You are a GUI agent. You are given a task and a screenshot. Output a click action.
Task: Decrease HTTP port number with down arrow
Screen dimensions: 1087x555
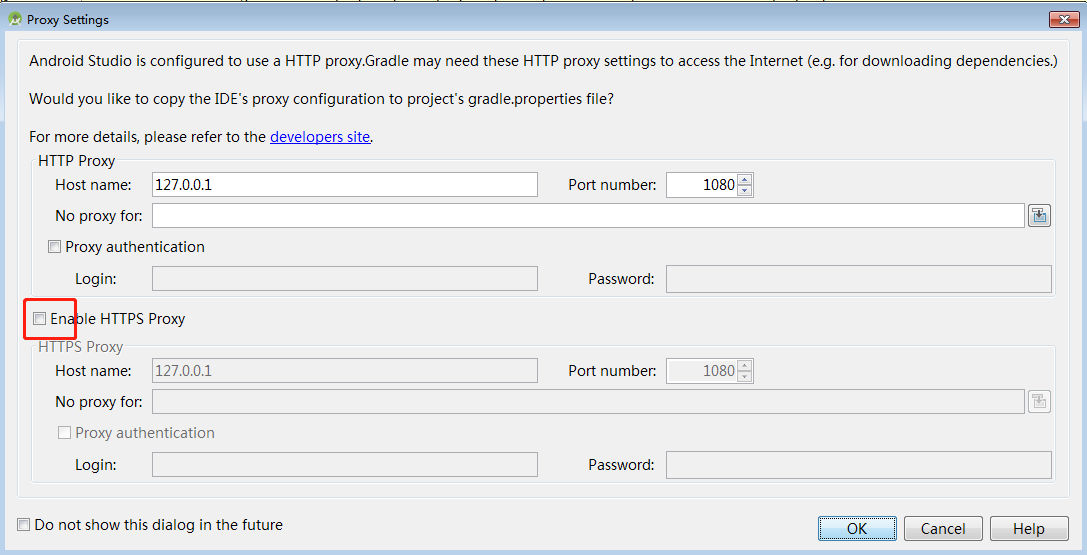coord(745,191)
